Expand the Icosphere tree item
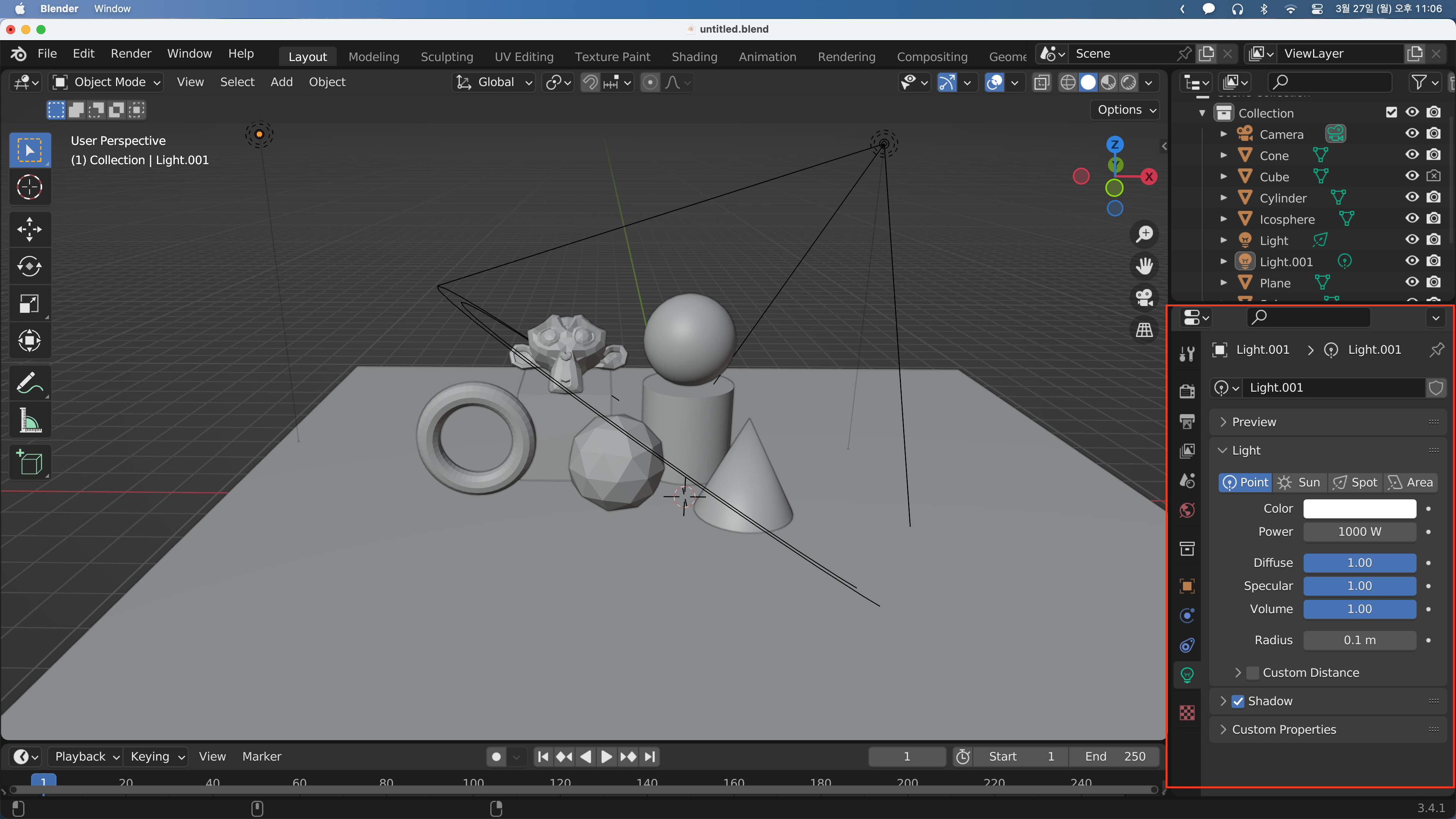The image size is (1456, 819). pos(1223,219)
